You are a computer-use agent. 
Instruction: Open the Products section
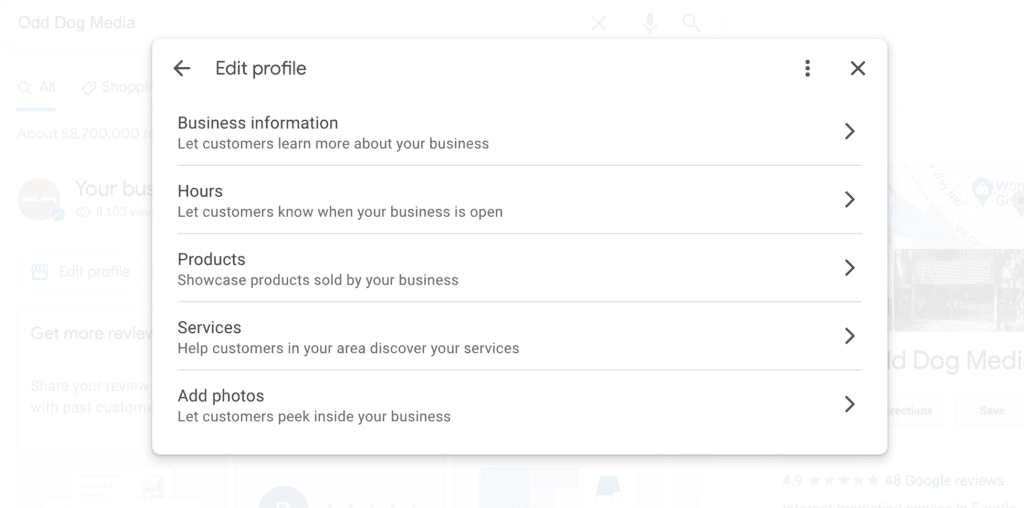[519, 268]
